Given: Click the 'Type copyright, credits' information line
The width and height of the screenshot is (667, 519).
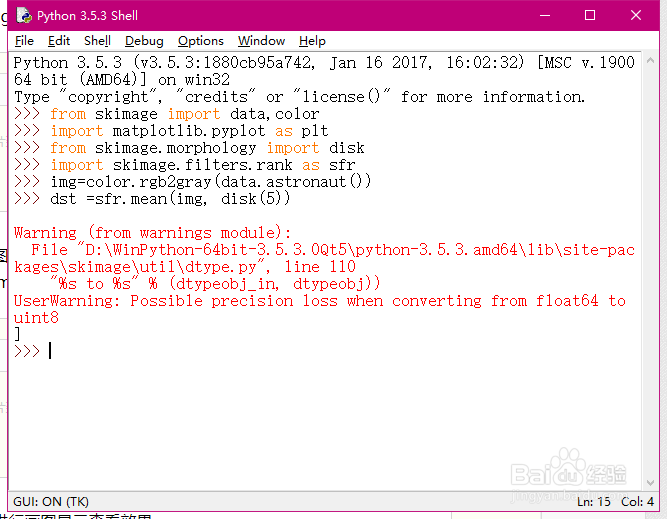Looking at the screenshot, I should click(299, 97).
